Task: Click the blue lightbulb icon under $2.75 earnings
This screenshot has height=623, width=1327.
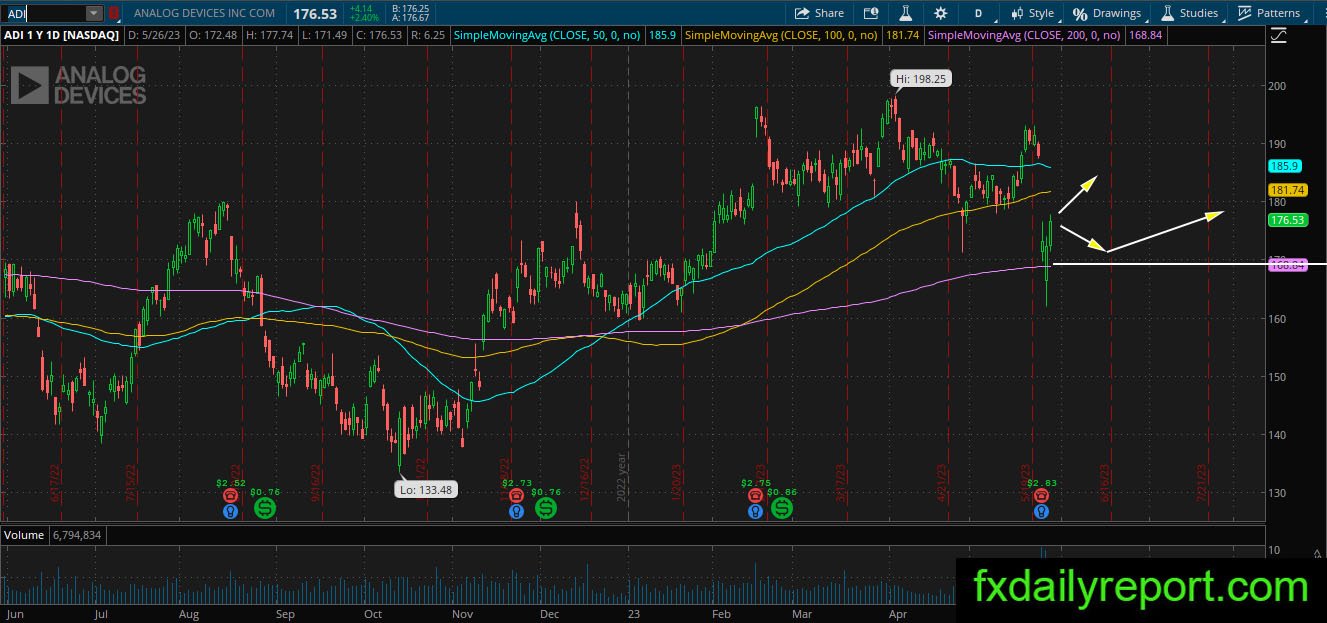Action: pos(755,511)
